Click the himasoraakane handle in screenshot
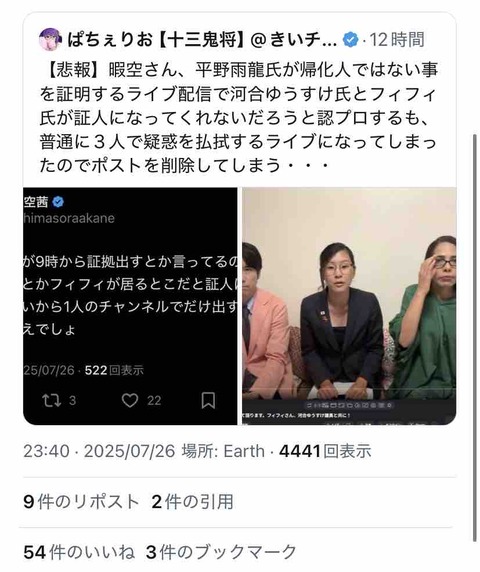 pos(69,218)
